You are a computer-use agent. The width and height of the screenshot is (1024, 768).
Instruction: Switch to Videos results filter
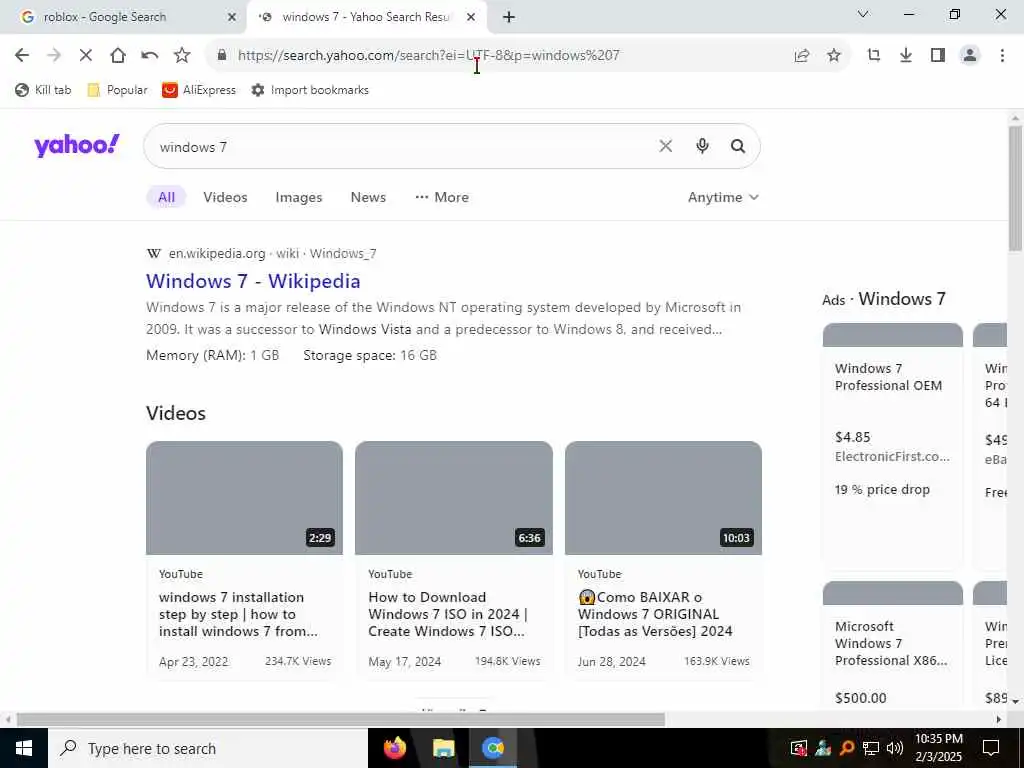coord(225,197)
